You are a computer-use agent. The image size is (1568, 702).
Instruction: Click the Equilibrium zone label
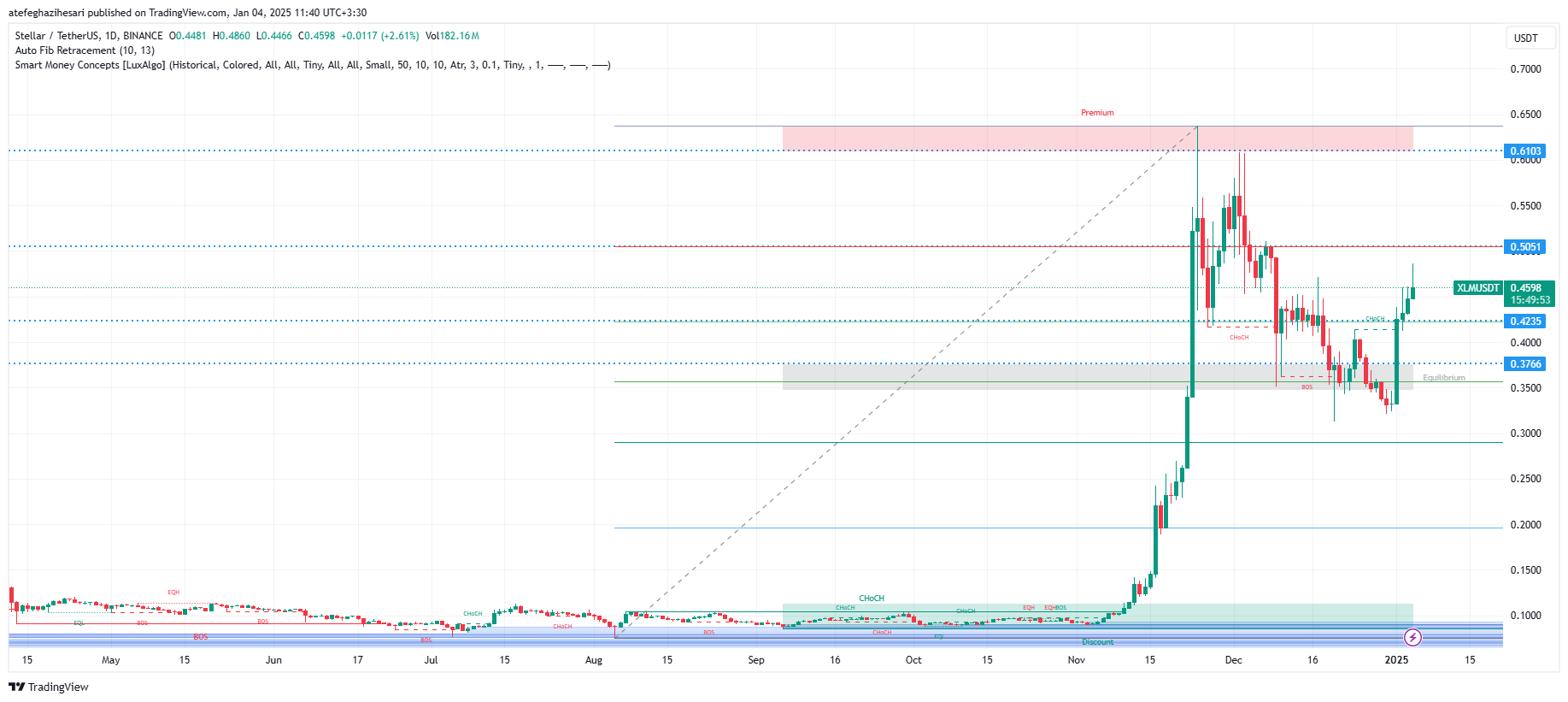tap(1444, 378)
